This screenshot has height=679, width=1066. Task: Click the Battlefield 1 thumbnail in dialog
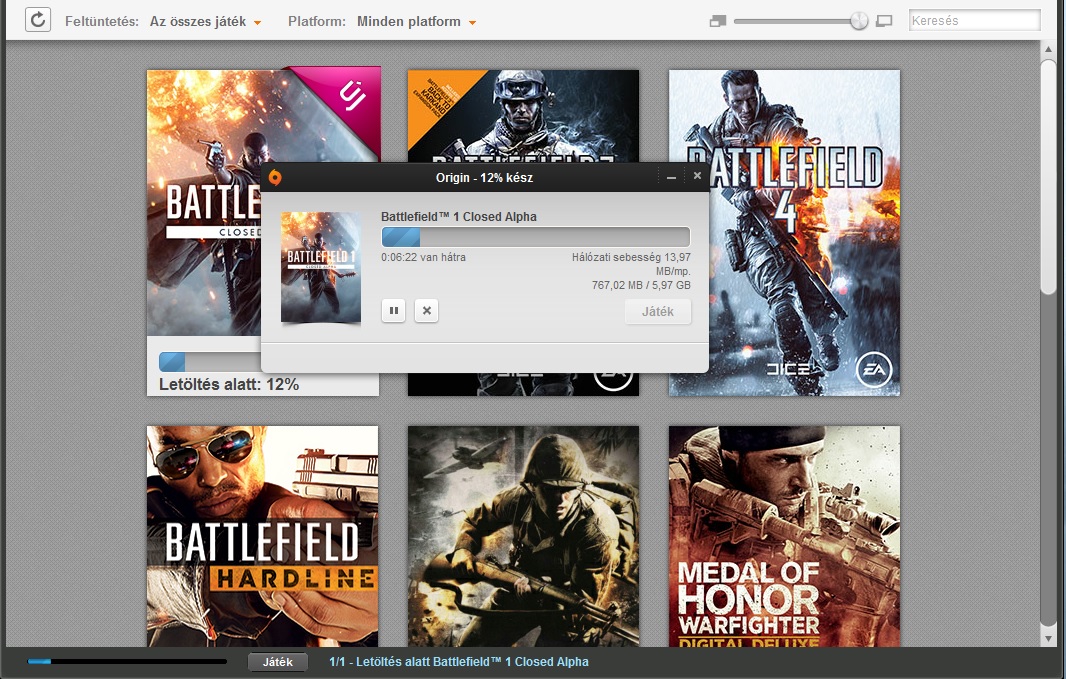point(321,267)
